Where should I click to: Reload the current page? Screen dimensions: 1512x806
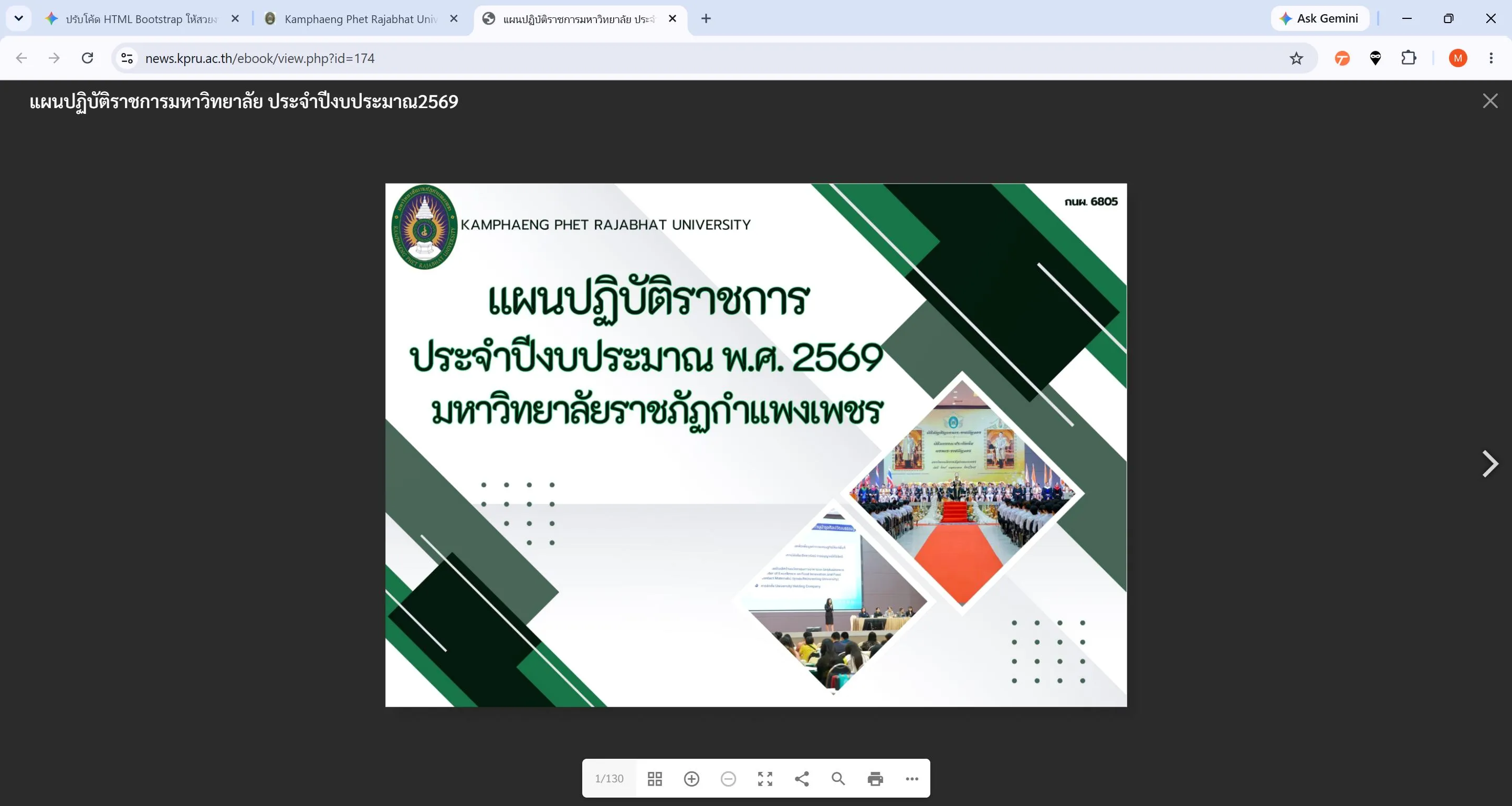pos(88,58)
